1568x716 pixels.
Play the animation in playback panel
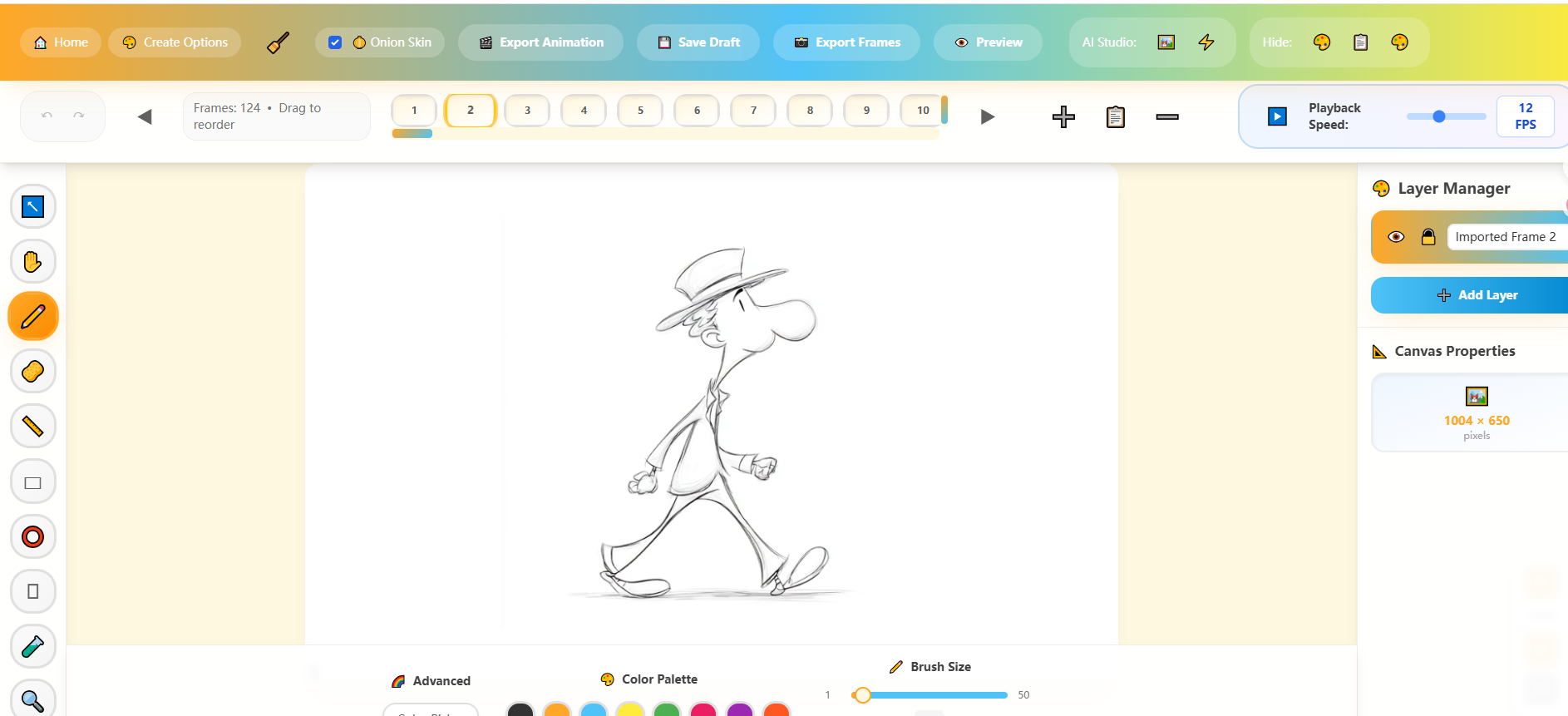[1278, 116]
